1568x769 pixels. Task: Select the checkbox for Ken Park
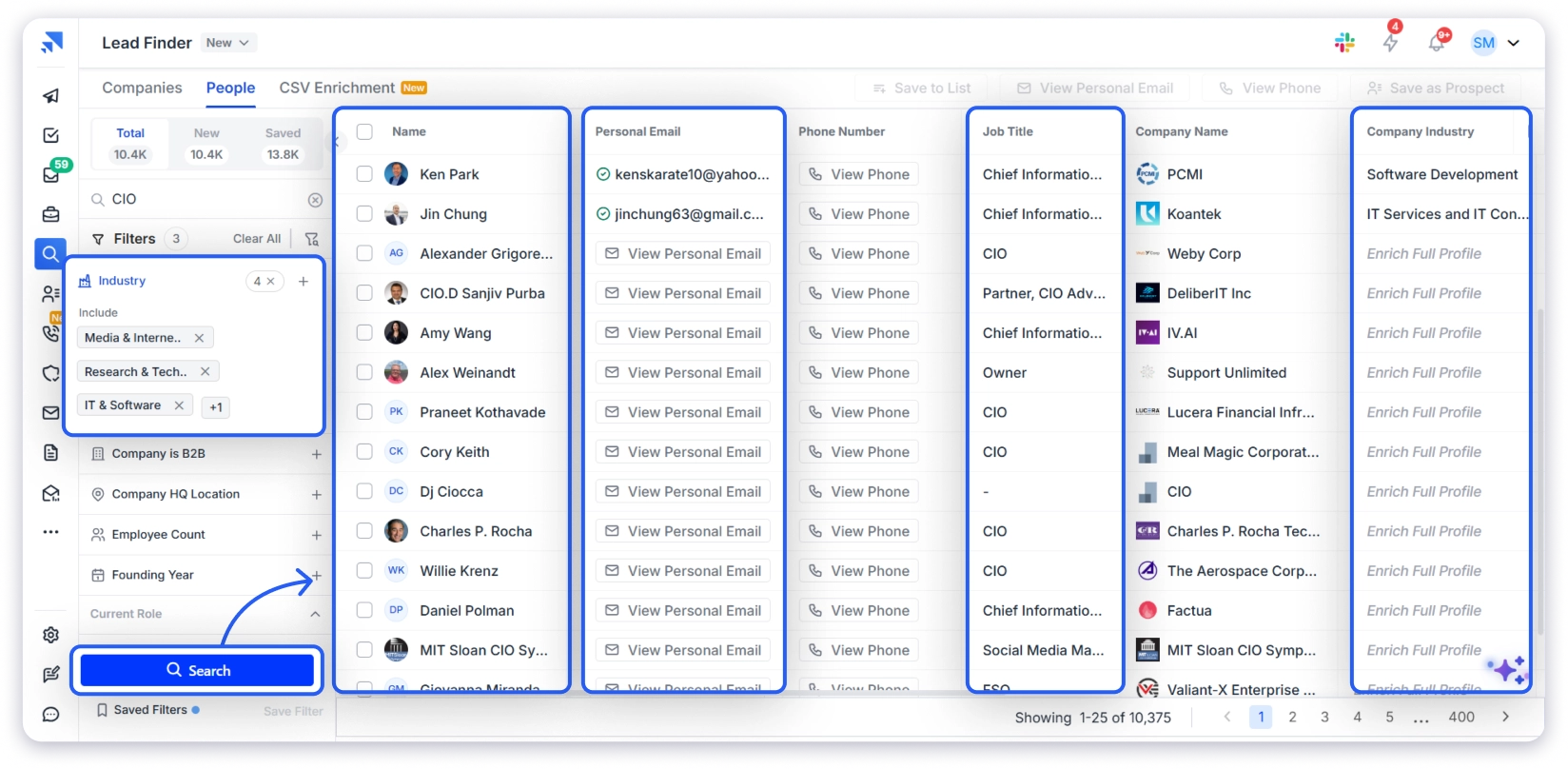pyautogui.click(x=364, y=174)
